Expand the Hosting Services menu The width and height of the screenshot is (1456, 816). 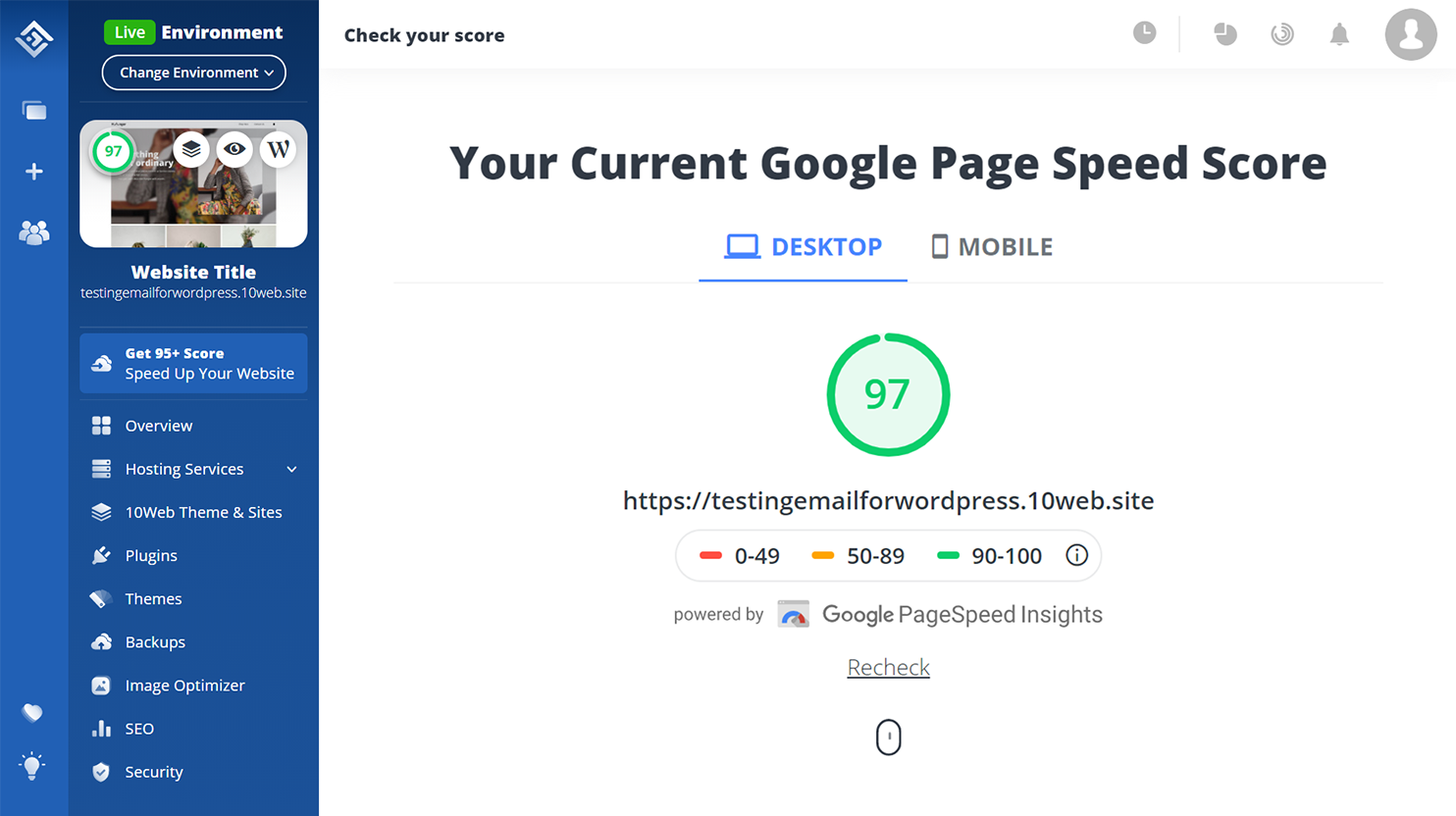[x=193, y=469]
